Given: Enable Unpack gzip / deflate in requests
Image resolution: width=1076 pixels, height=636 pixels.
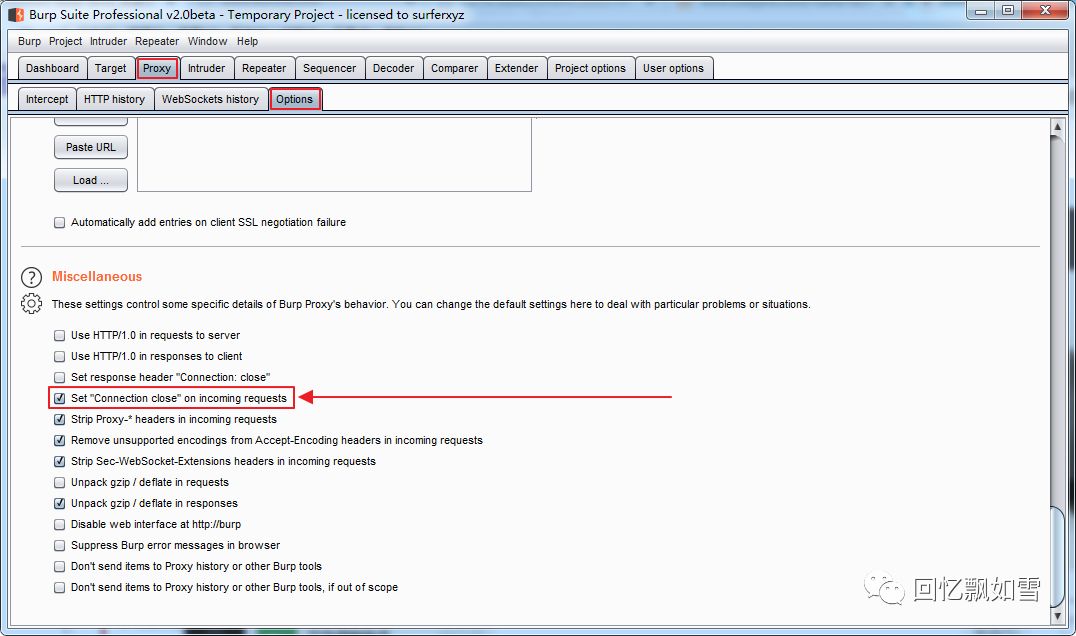Looking at the screenshot, I should coord(60,482).
